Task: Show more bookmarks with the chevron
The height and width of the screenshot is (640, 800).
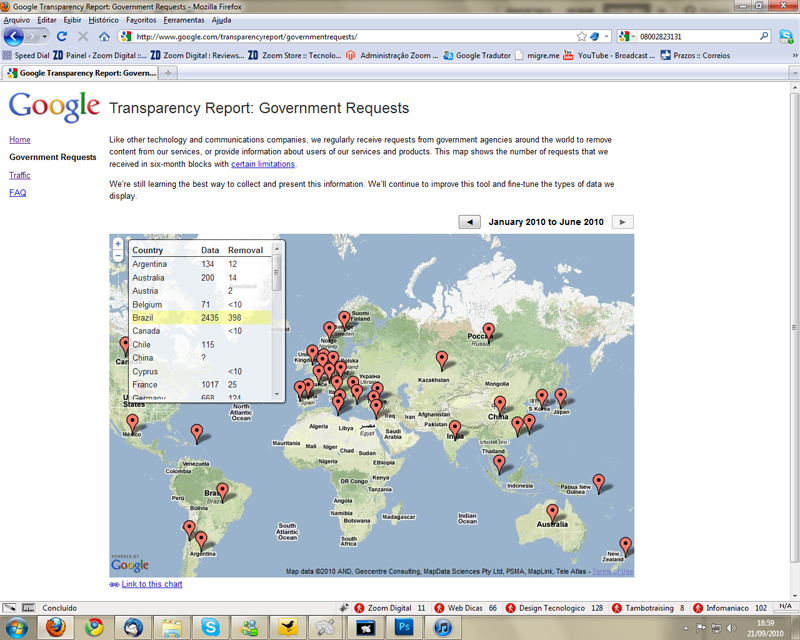Action: 794,56
